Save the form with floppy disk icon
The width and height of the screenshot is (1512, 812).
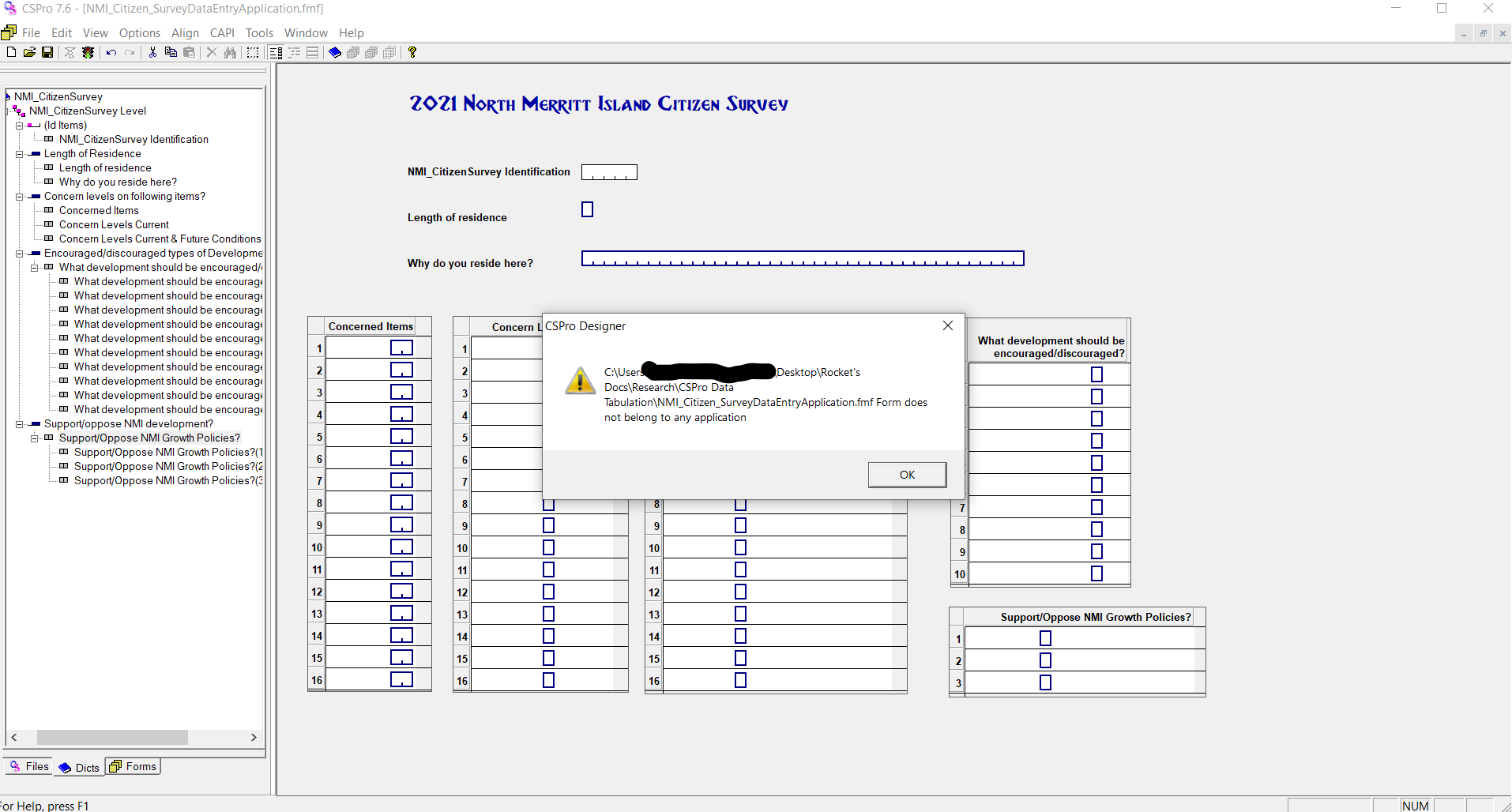click(47, 52)
